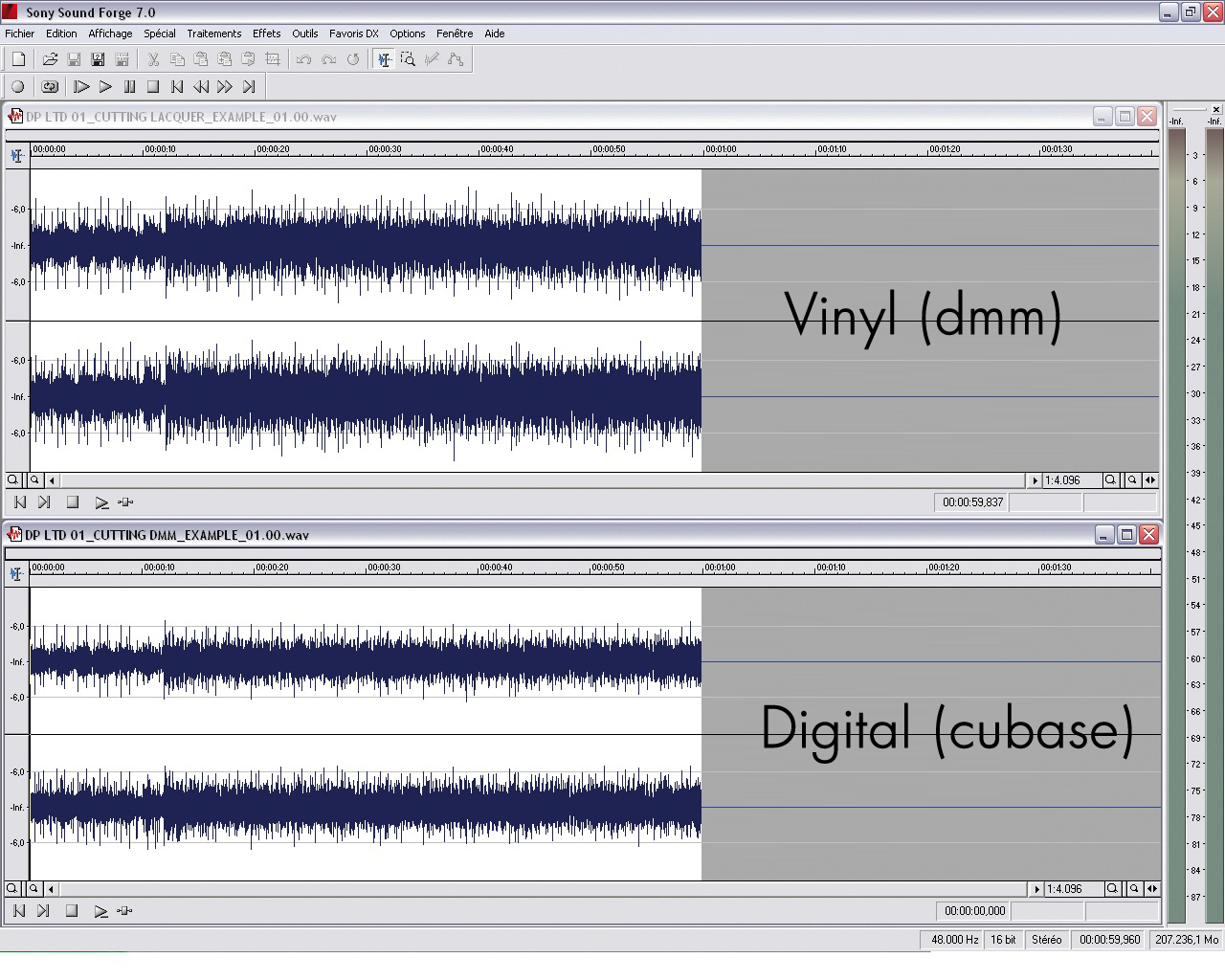Expand the Favoris DX menu
Viewport: 1225px width, 980px height.
click(353, 33)
